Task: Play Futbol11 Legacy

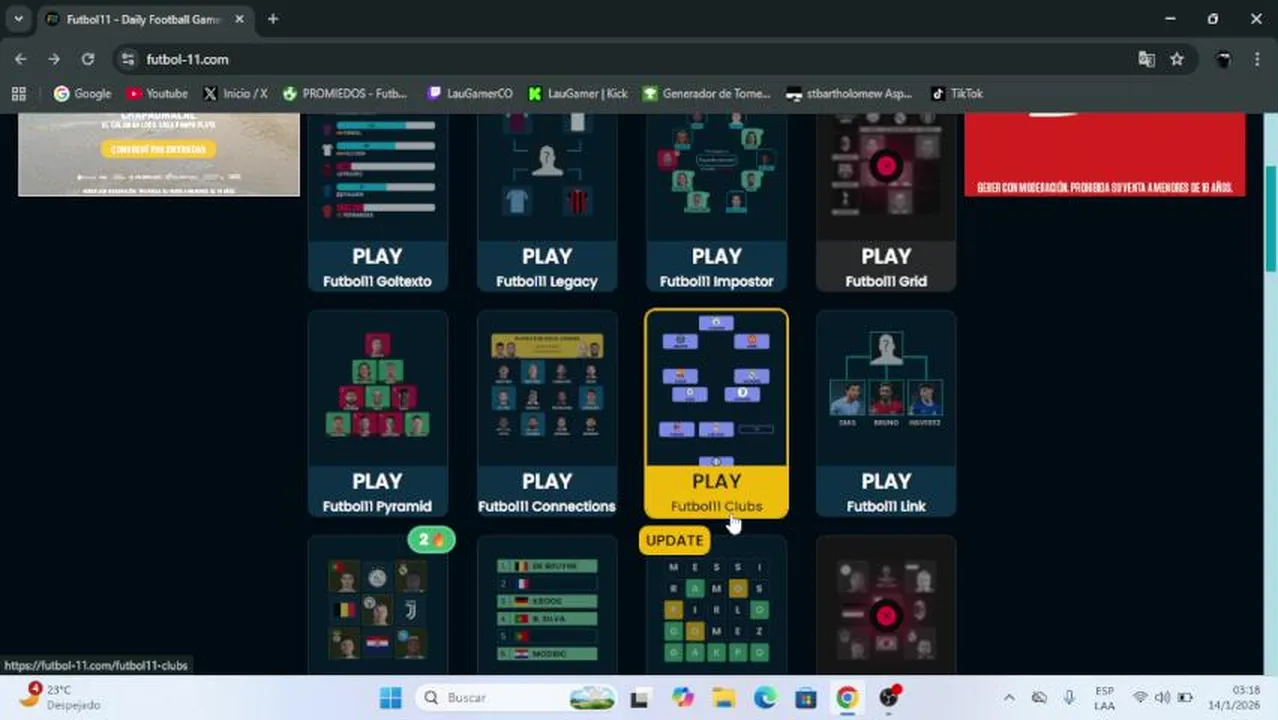Action: [x=547, y=267]
